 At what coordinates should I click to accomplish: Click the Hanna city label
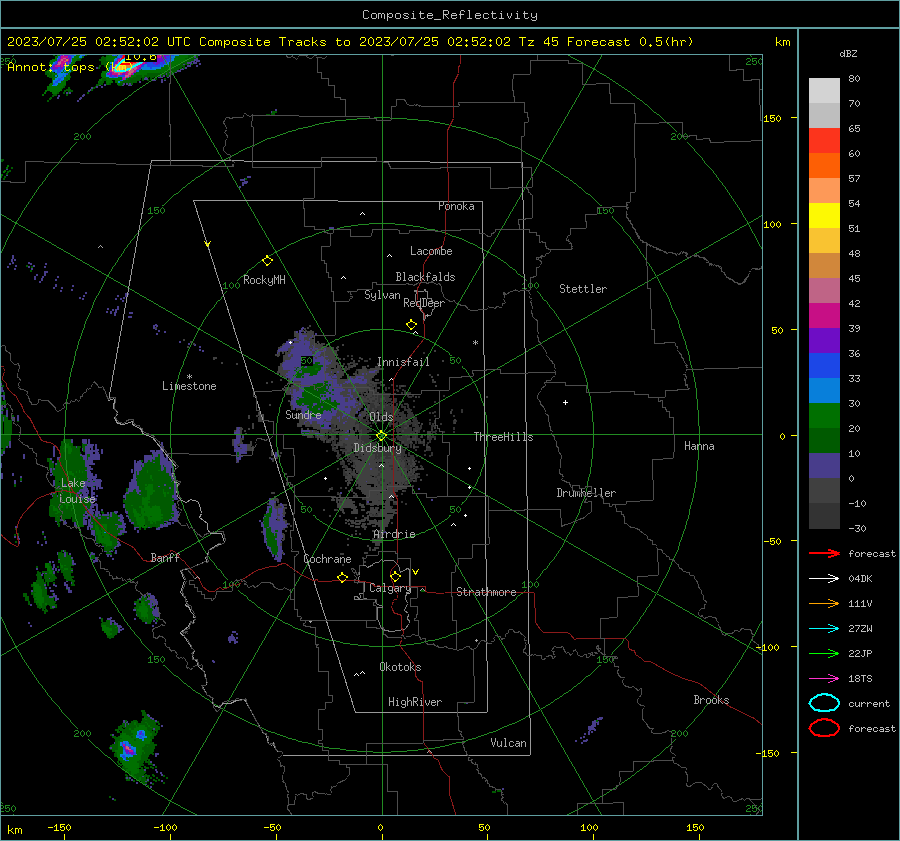pos(699,446)
